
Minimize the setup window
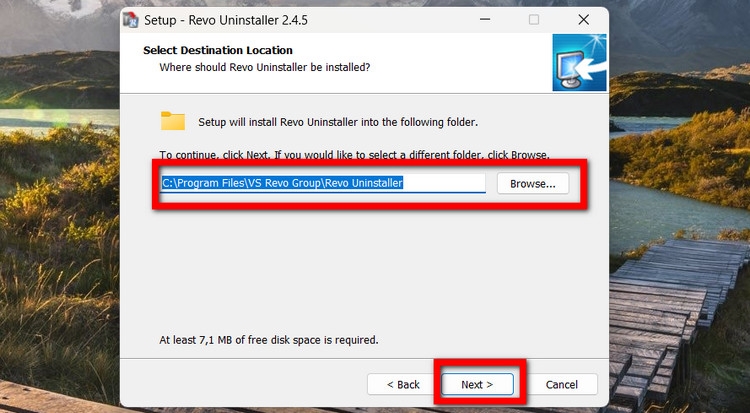point(485,20)
